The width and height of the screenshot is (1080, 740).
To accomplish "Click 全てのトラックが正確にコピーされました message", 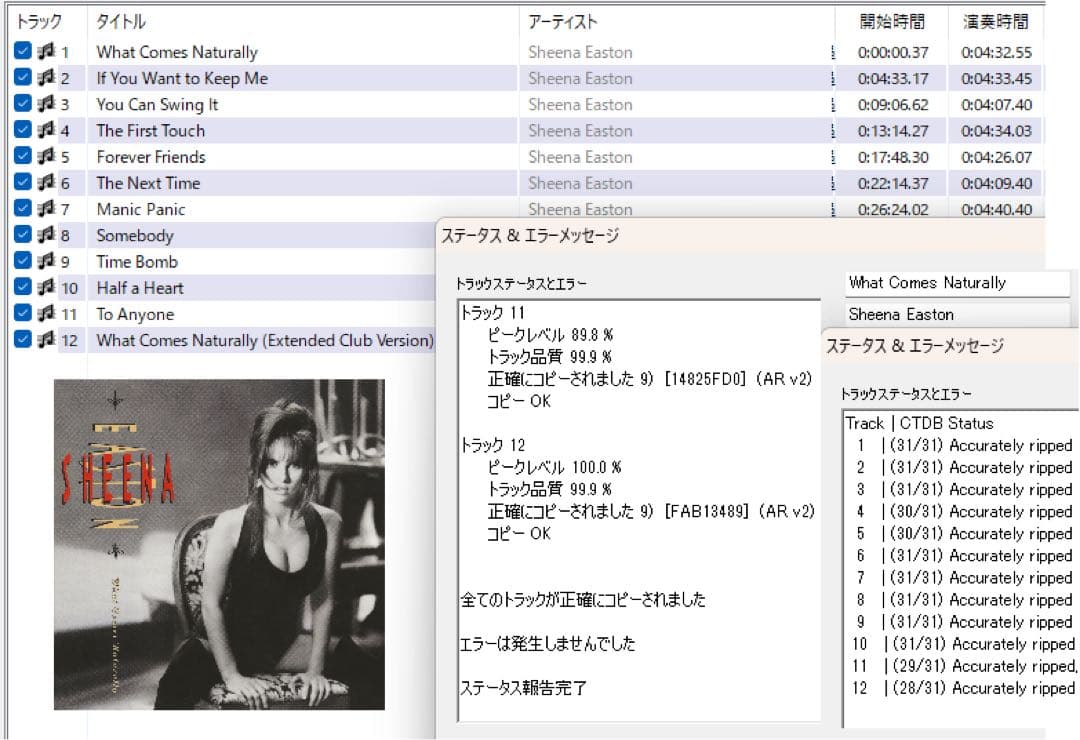I will tap(583, 599).
